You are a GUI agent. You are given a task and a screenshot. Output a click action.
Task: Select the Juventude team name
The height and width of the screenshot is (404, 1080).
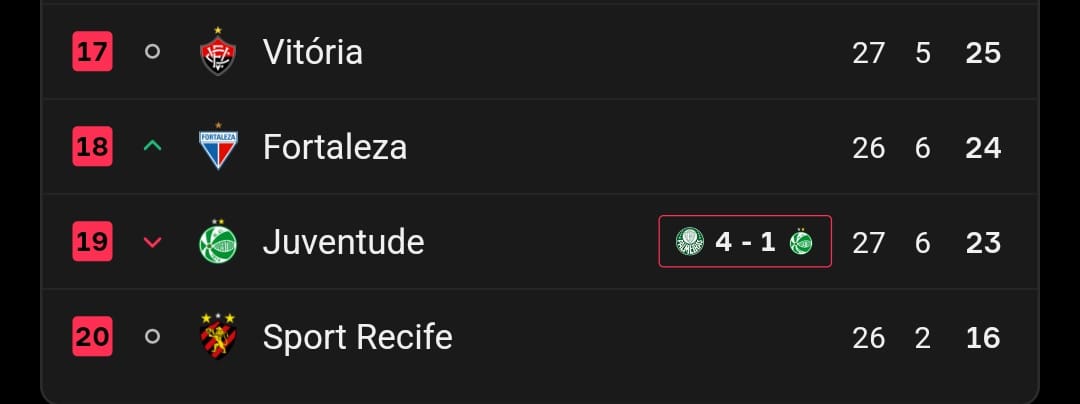(x=343, y=242)
